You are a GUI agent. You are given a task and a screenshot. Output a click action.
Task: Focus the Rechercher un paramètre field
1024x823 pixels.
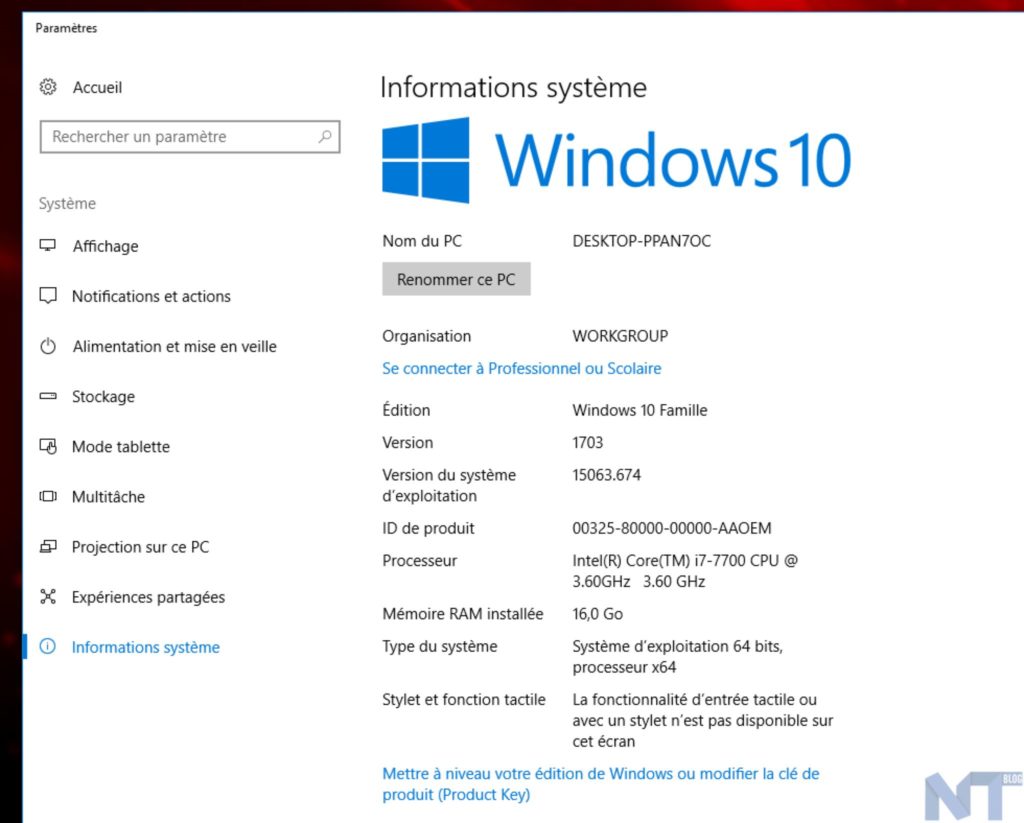click(x=190, y=137)
